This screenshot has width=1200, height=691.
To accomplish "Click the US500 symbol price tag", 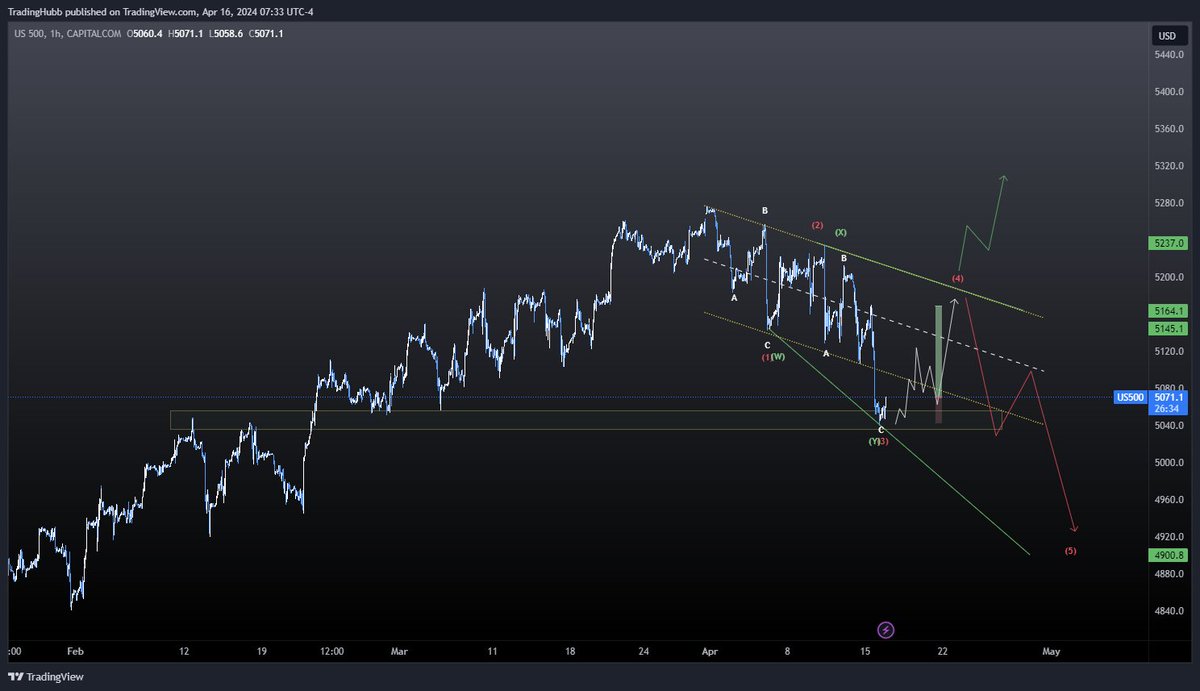I will click(1130, 397).
